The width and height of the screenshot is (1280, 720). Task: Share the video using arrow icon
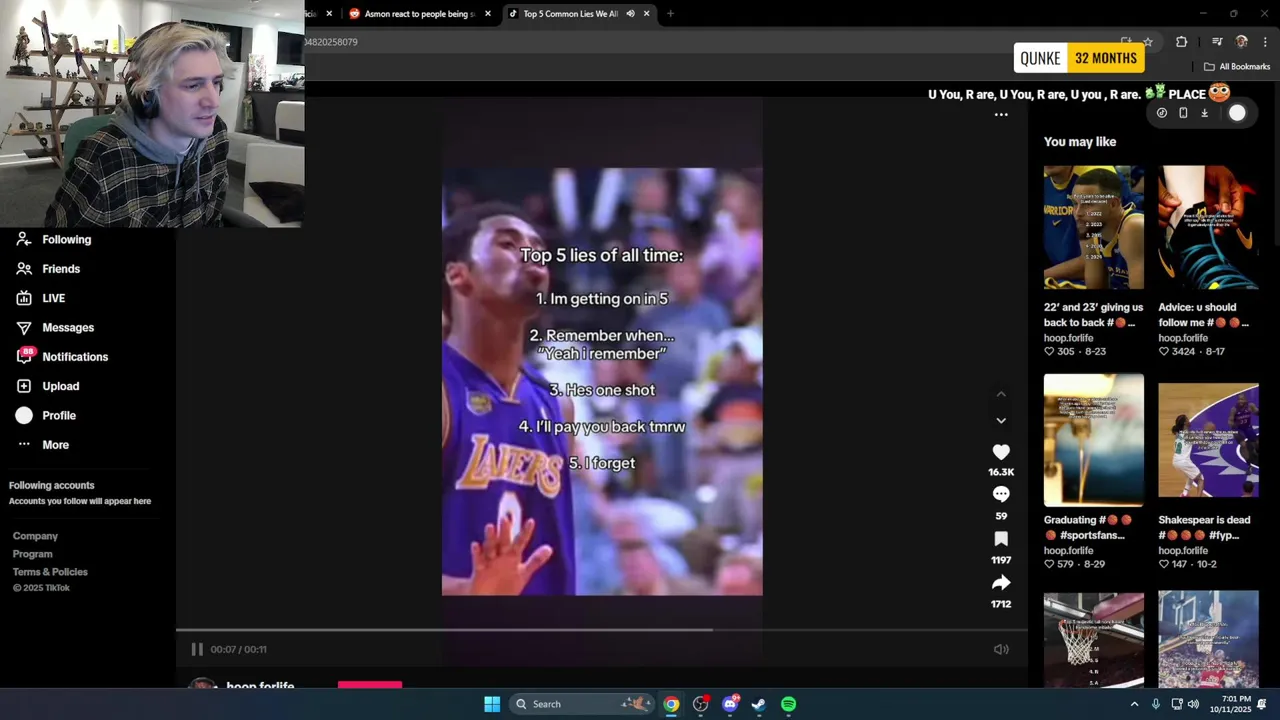1001,582
